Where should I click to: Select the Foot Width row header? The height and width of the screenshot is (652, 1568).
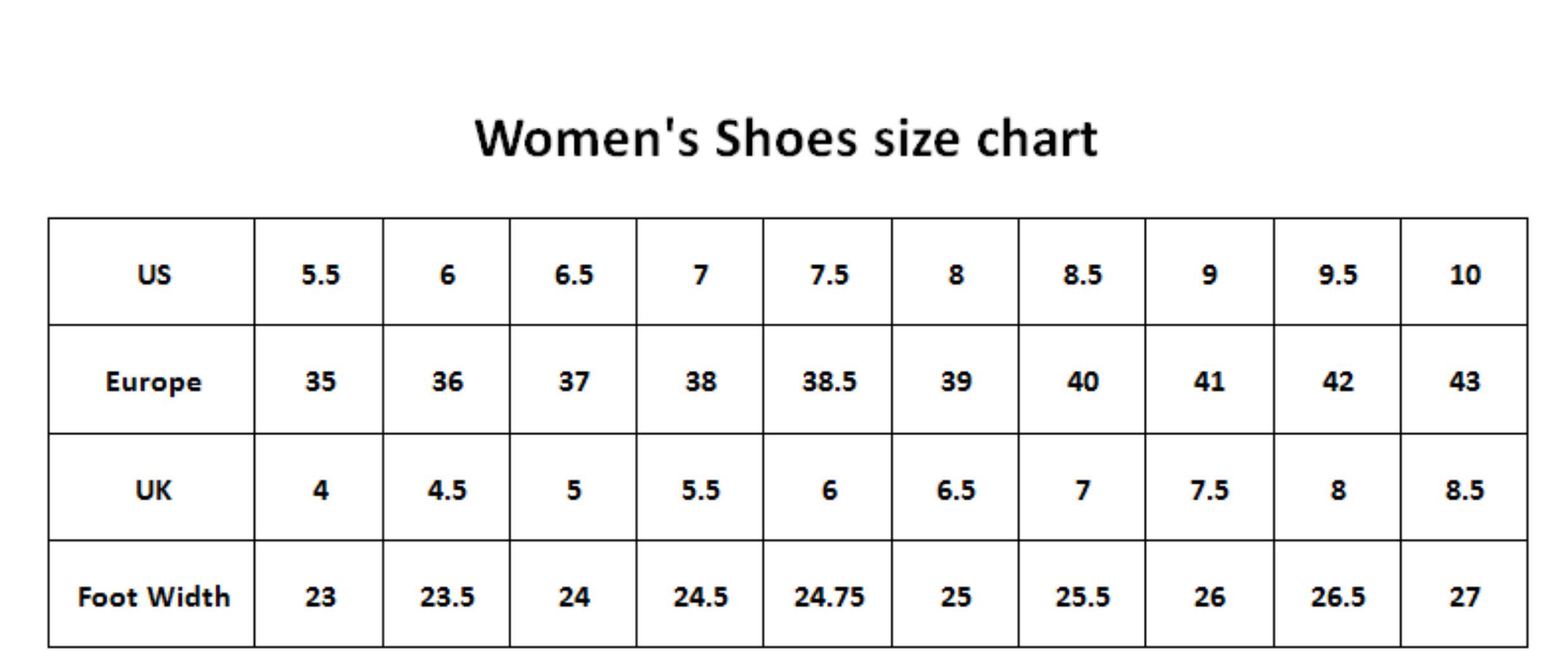(x=153, y=597)
